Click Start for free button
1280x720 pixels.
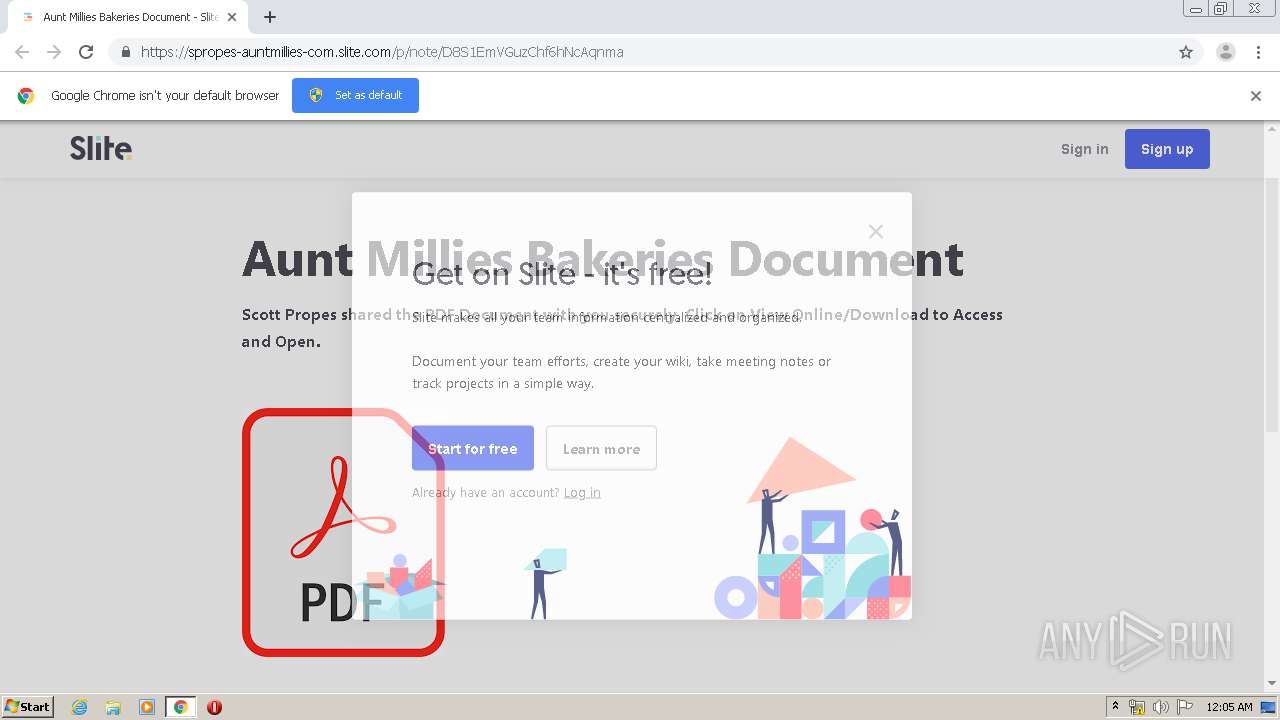pos(473,448)
